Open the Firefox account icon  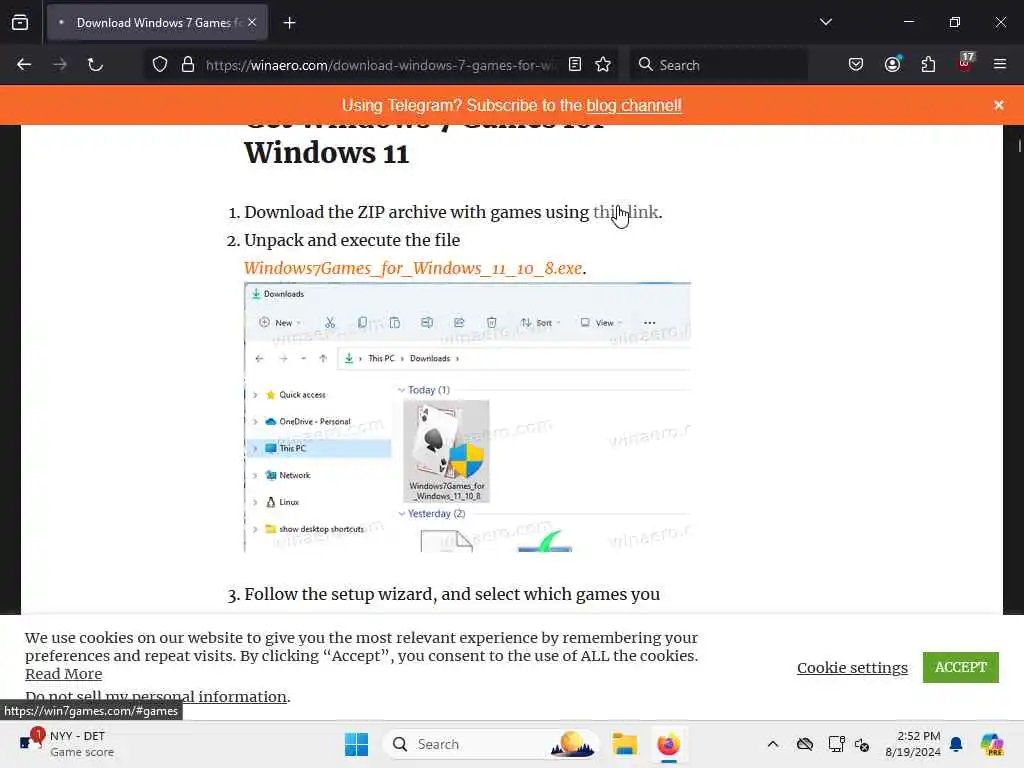(893, 65)
